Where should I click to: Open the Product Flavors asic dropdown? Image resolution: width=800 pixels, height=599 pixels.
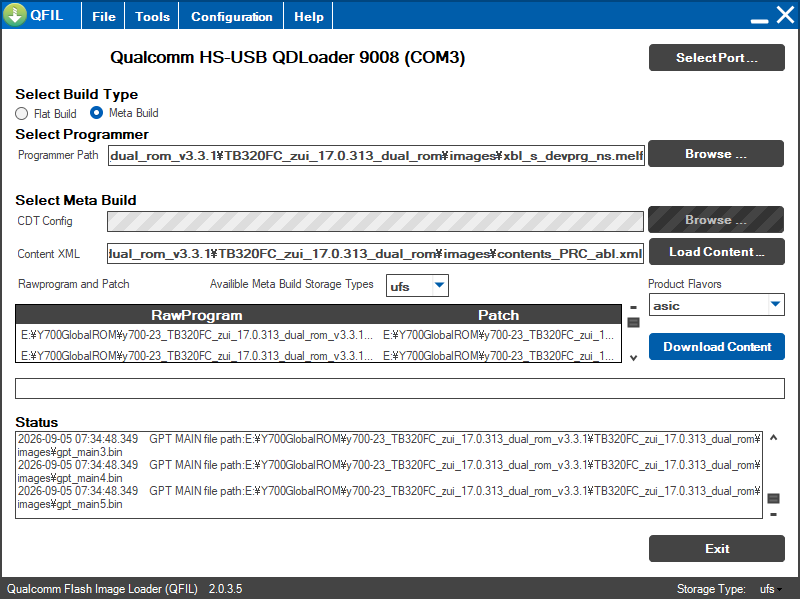click(716, 305)
